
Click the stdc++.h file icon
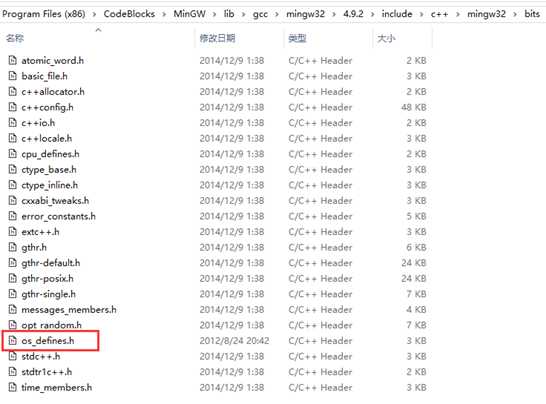click(x=13, y=356)
